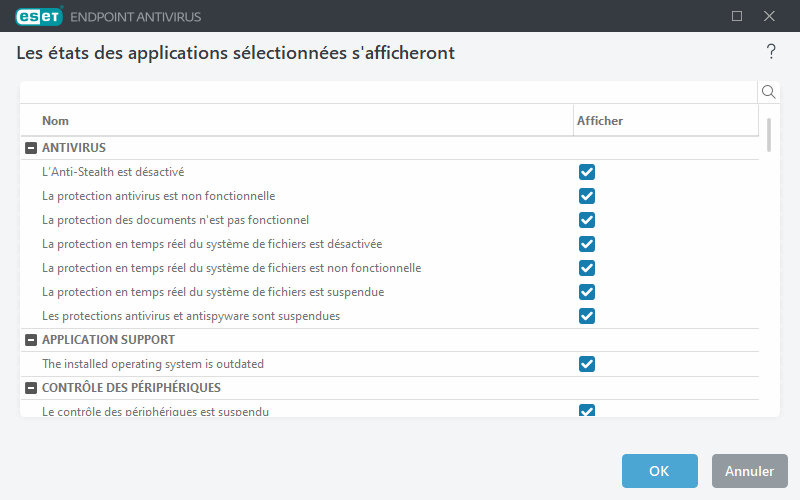Collapse the ANTIVIRUS section
Viewport: 800px width, 500px height.
(30, 148)
